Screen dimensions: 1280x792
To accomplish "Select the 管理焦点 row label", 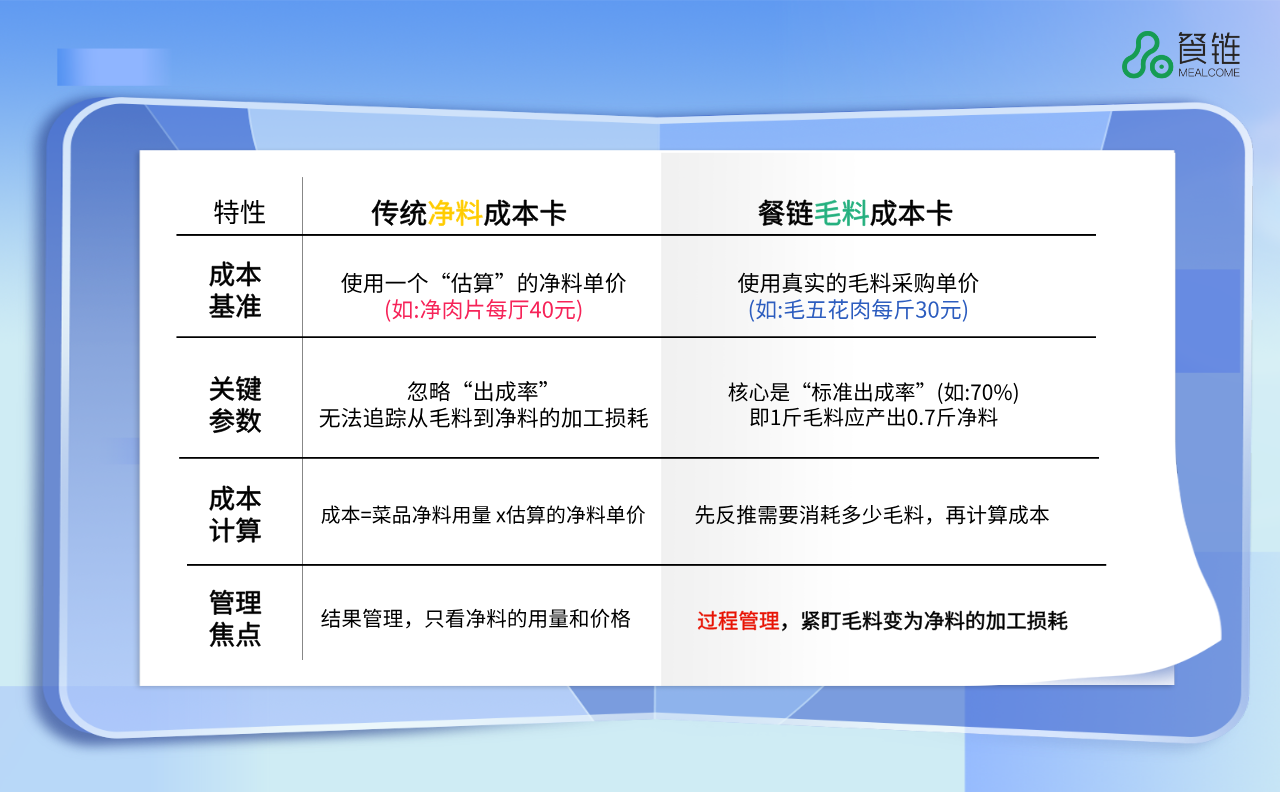I will 235,618.
